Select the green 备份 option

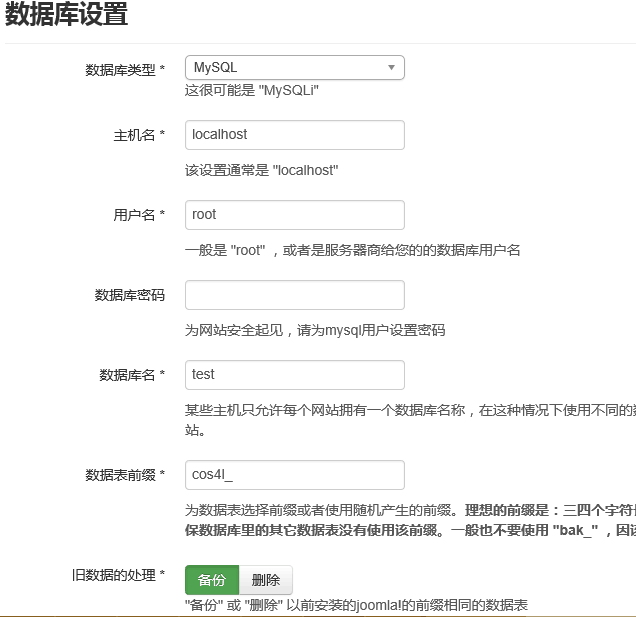click(x=212, y=580)
